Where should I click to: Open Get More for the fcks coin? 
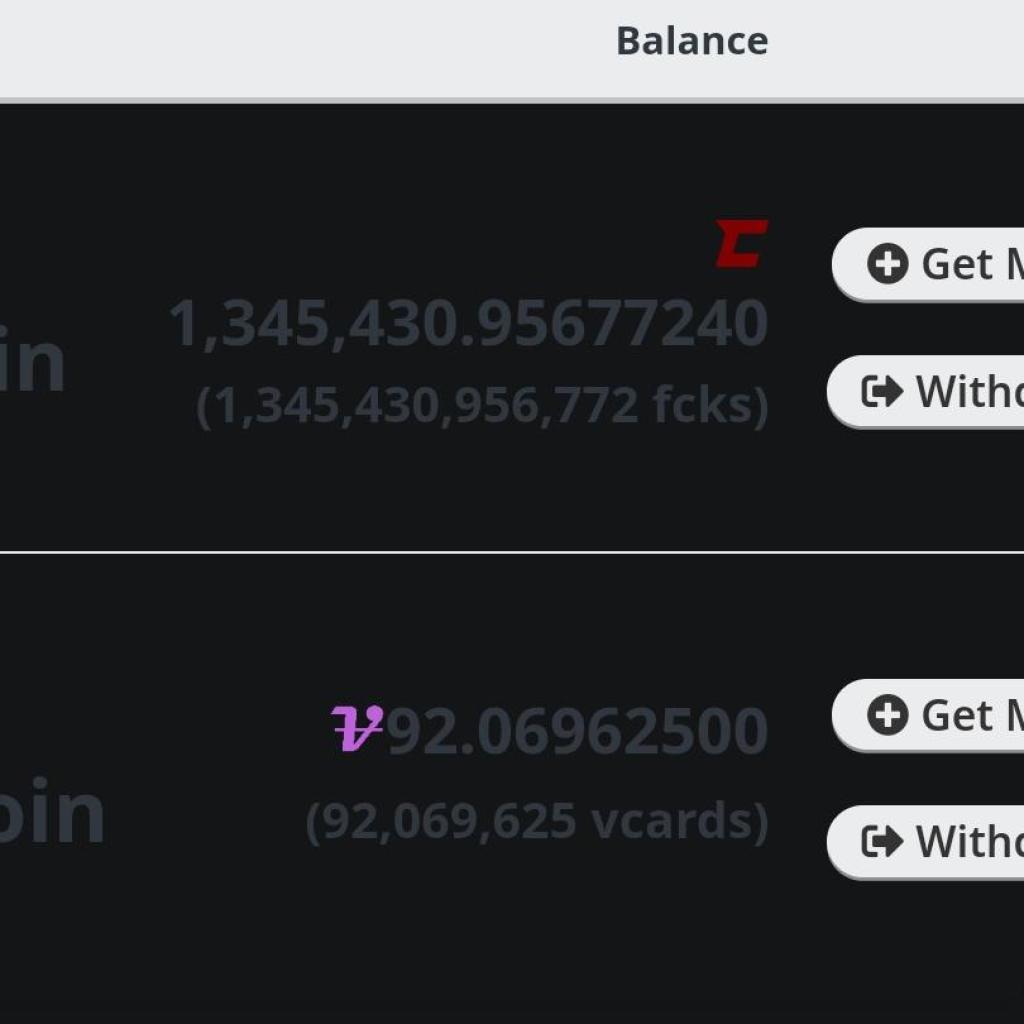pos(928,264)
